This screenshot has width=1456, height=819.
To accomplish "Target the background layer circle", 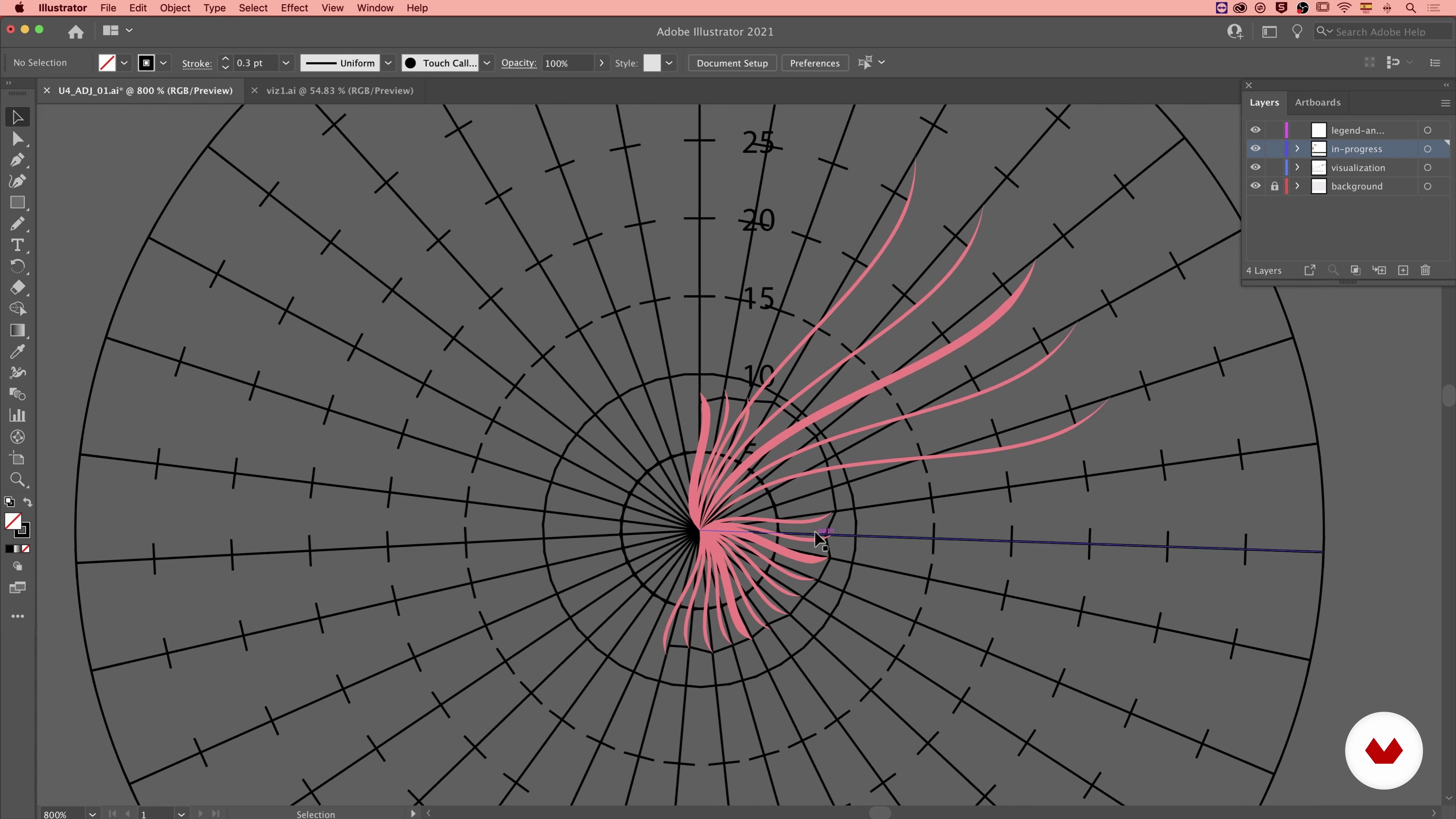I will coord(1427,186).
